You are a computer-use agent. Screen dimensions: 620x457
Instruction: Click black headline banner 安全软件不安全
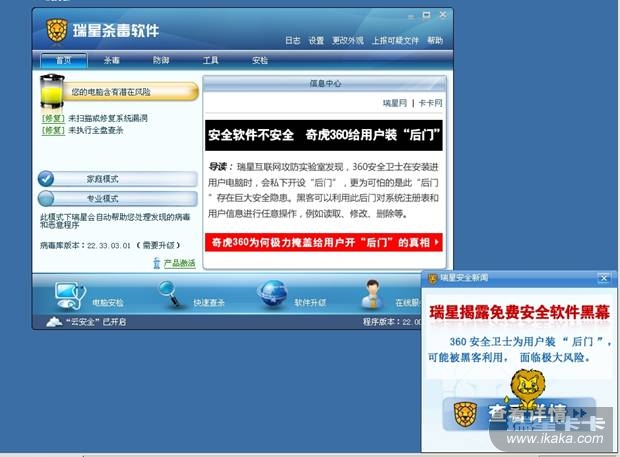324,135
